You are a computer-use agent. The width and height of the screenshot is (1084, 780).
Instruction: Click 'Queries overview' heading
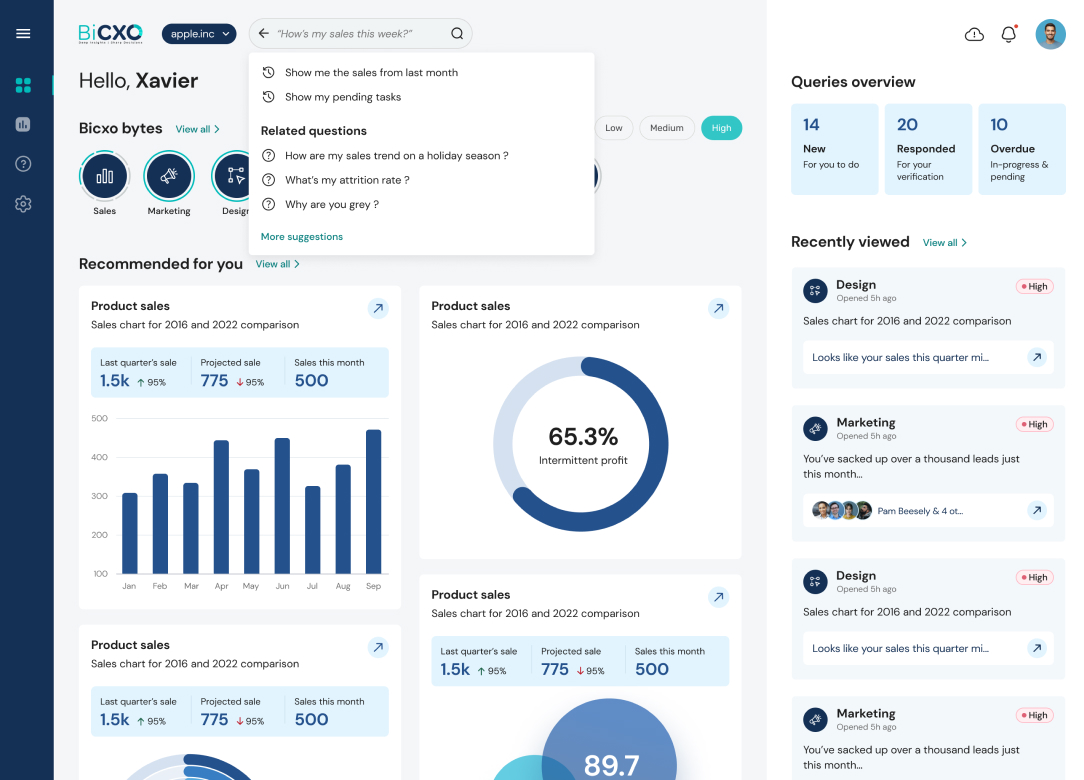pyautogui.click(x=853, y=82)
